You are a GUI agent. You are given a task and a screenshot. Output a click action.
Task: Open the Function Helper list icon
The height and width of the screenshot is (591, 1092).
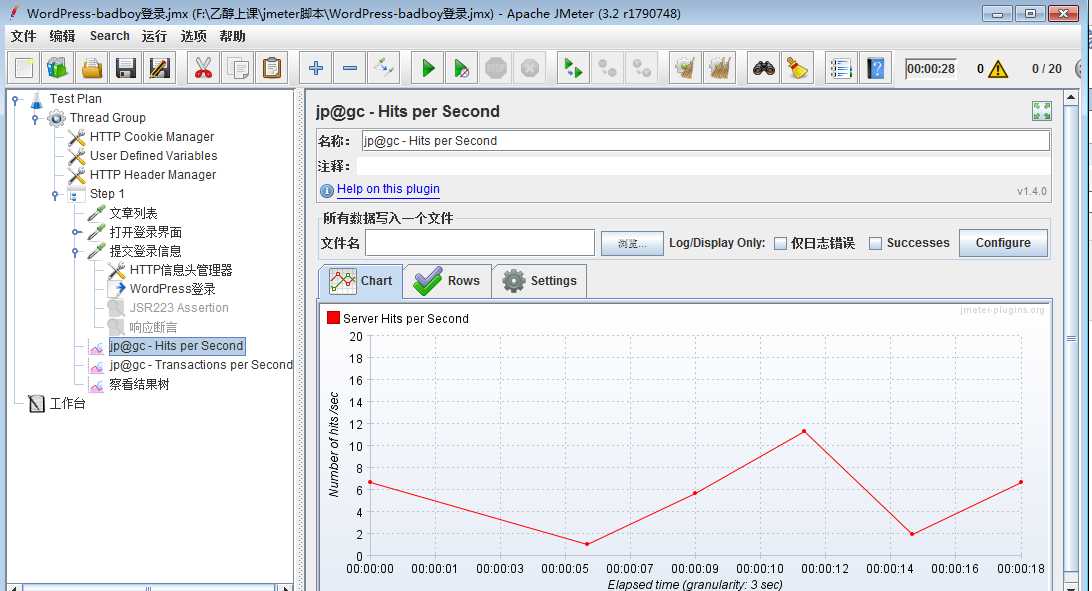[x=841, y=68]
